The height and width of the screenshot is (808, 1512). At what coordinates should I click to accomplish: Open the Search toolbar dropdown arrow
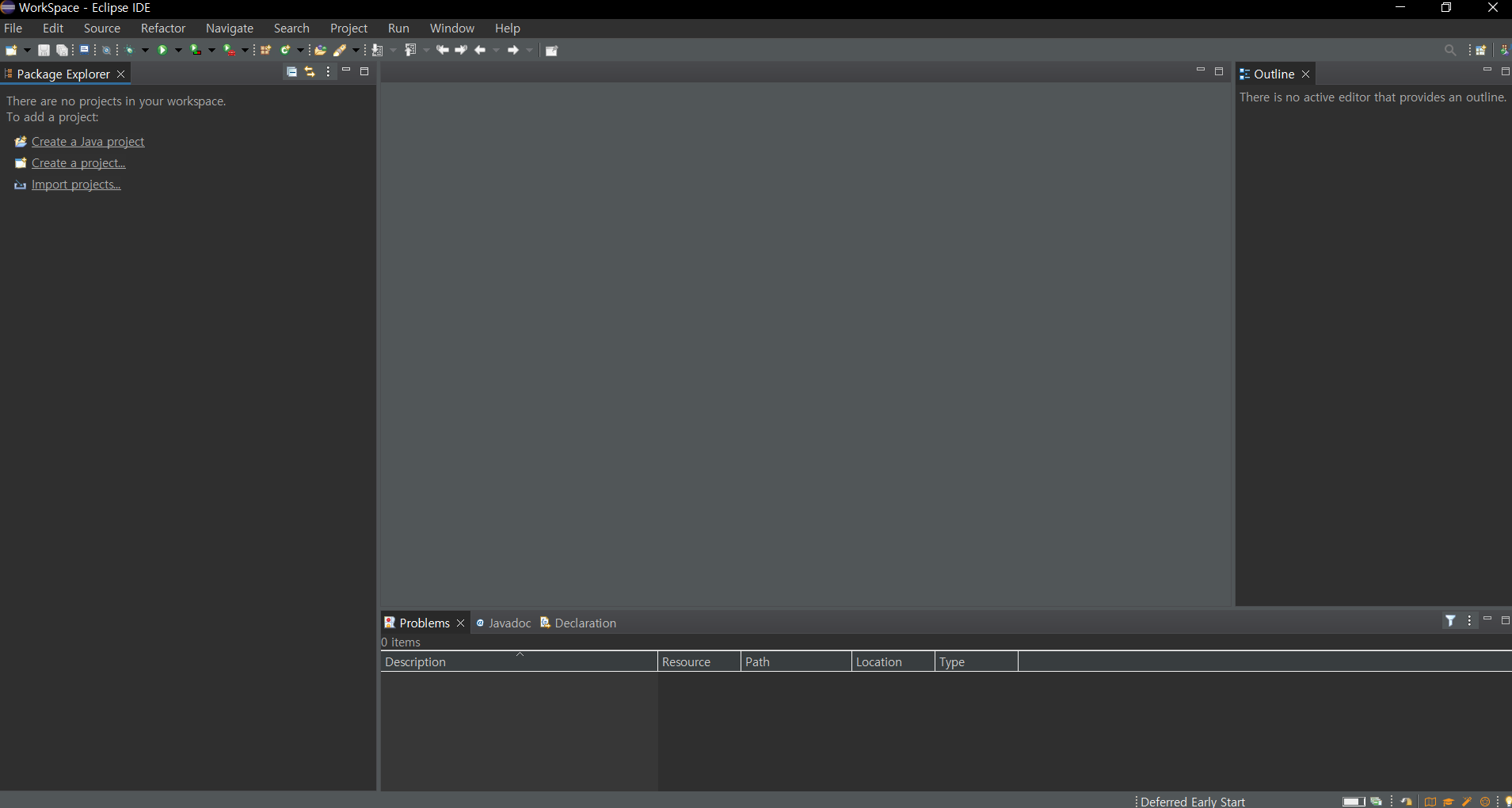(356, 50)
